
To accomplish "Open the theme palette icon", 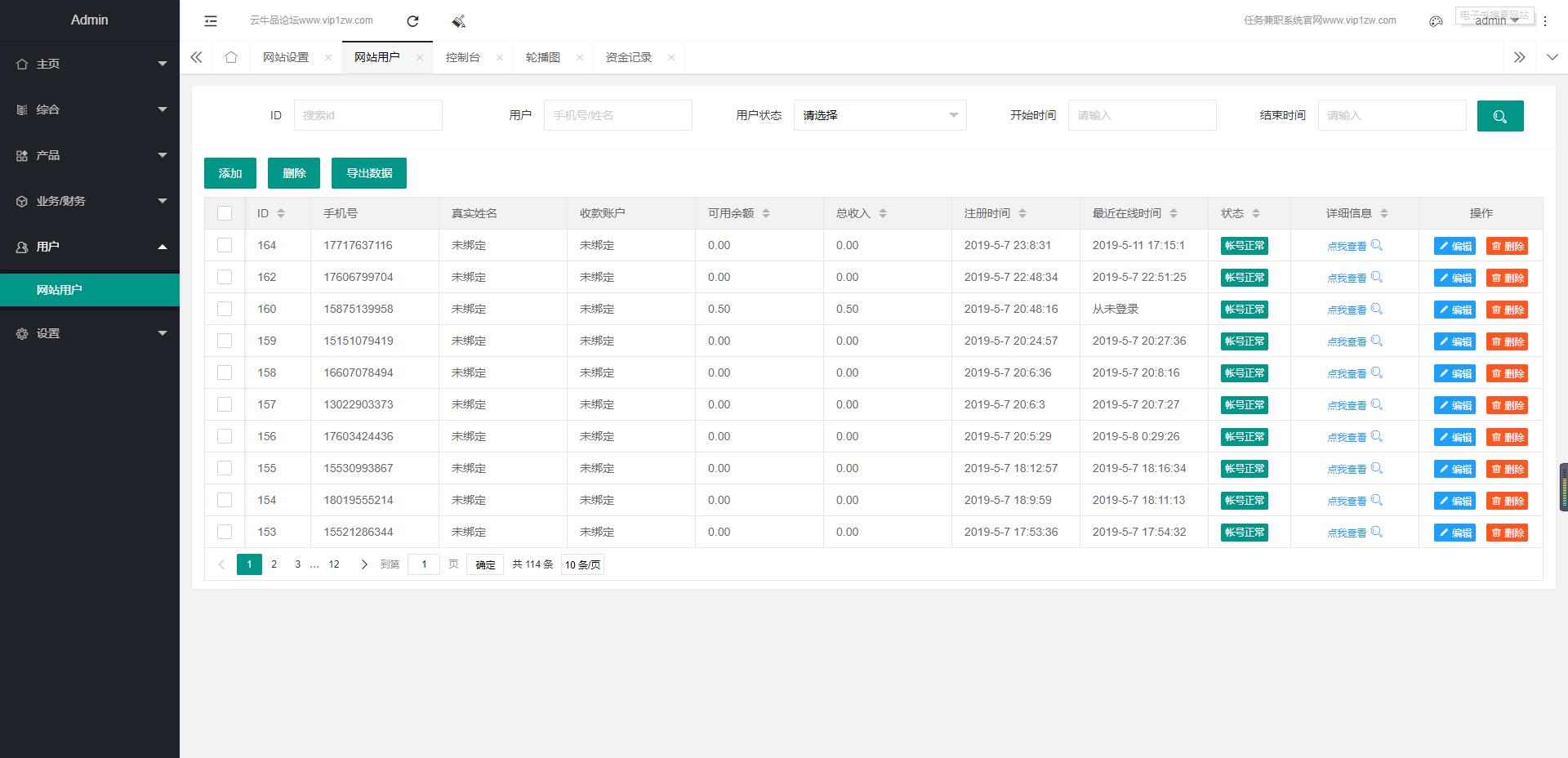I will [x=1436, y=21].
